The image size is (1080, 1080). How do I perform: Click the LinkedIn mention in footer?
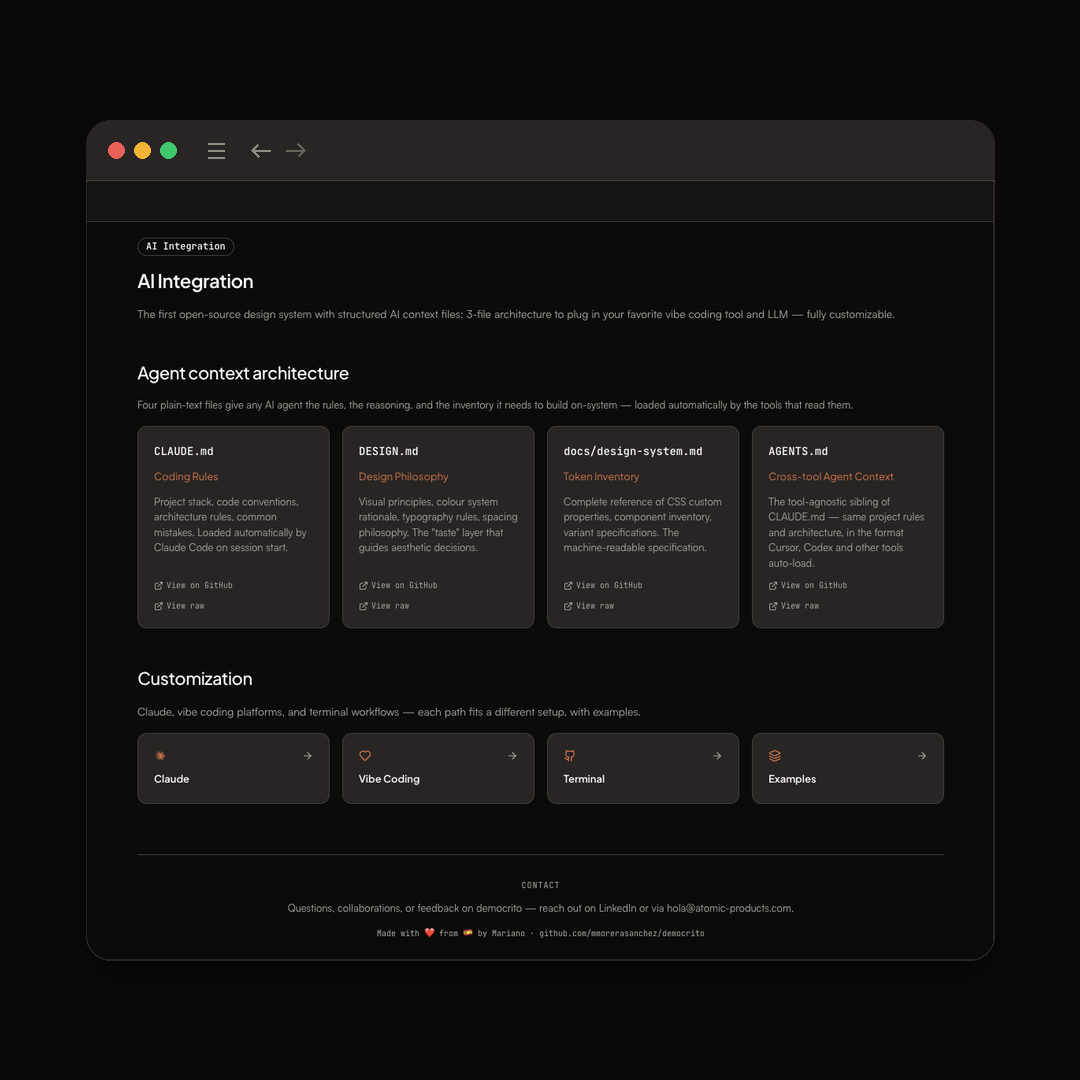pyautogui.click(x=617, y=908)
